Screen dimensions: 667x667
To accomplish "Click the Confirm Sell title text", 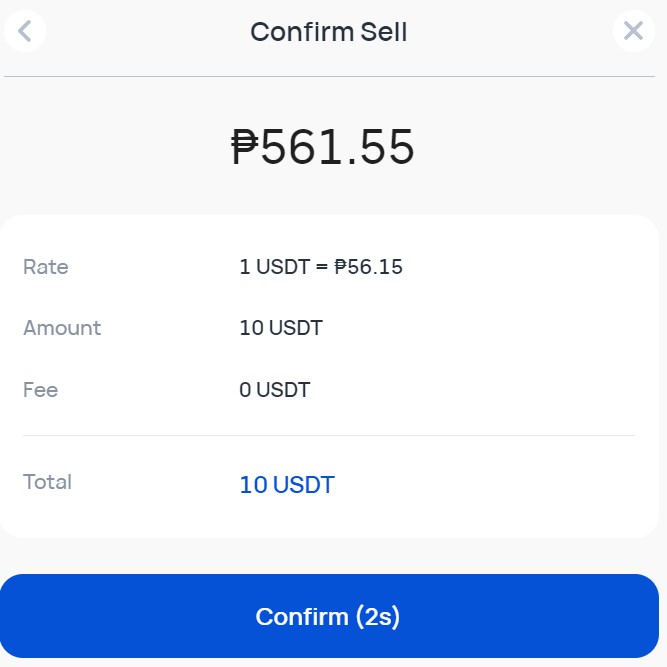I will (329, 32).
